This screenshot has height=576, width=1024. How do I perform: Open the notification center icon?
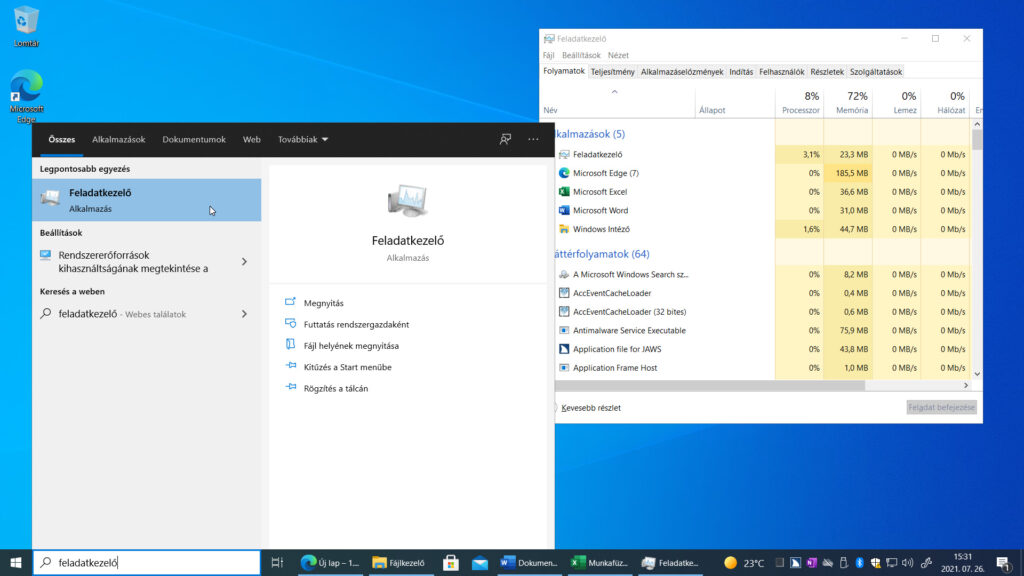pos(1004,562)
